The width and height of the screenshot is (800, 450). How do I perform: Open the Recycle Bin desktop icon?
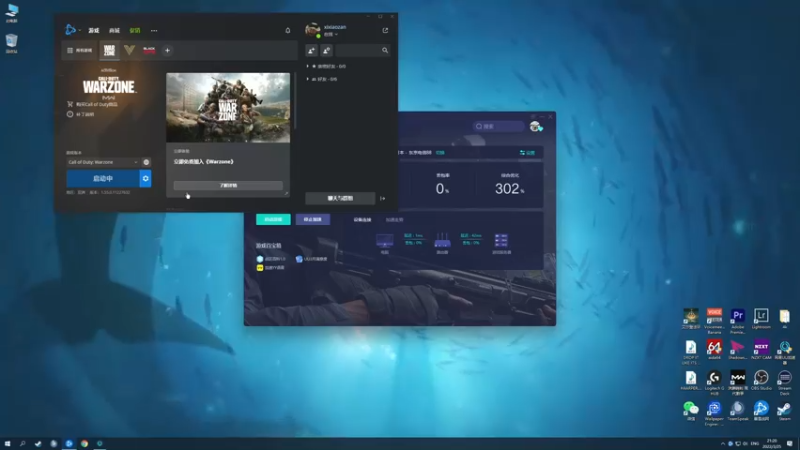point(11,43)
